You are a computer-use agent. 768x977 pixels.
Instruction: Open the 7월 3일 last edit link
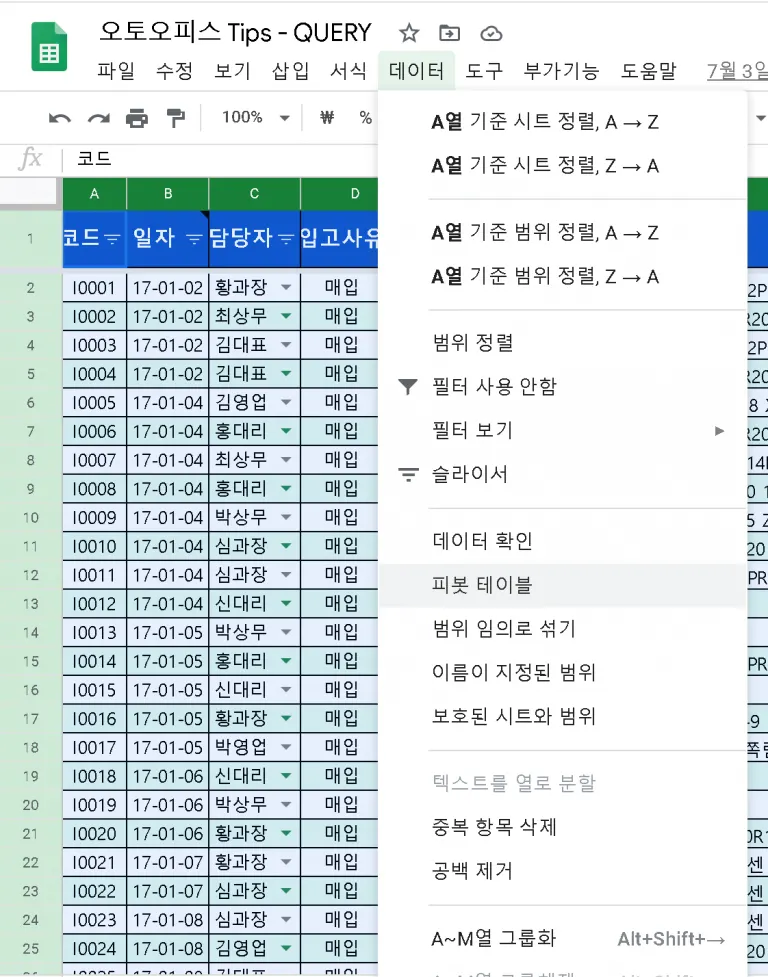pos(737,71)
